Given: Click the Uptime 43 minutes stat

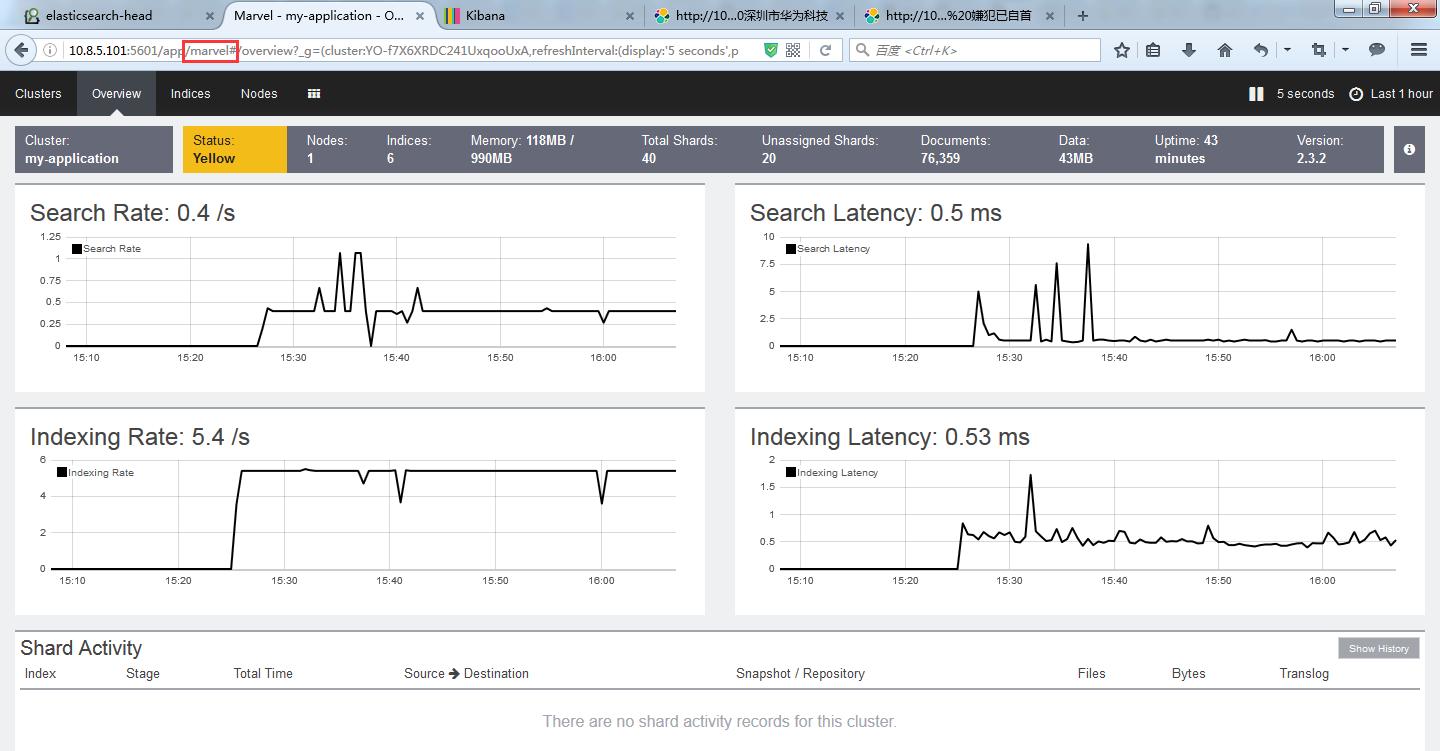Looking at the screenshot, I should pyautogui.click(x=1186, y=149).
